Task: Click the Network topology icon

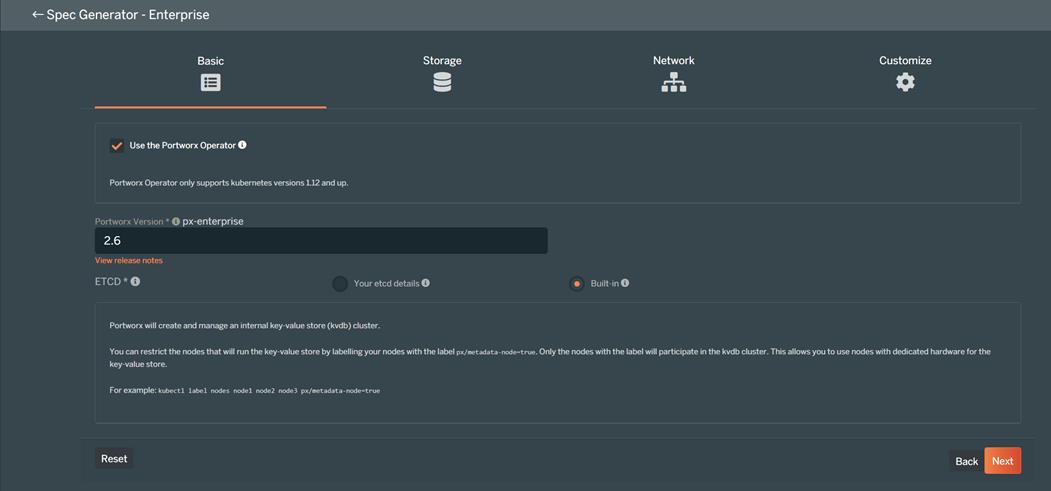Action: click(674, 82)
